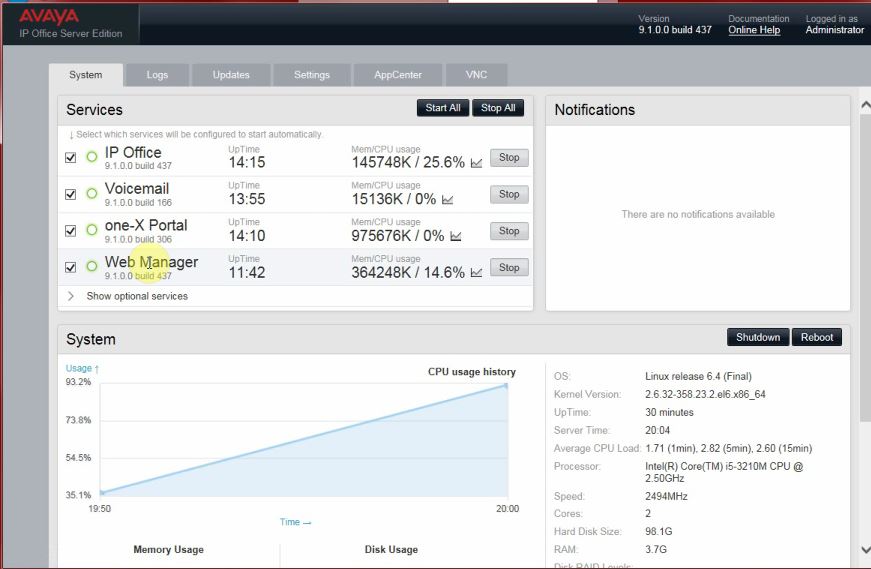This screenshot has height=569, width=871.
Task: Click the page scrollbar up arrow
Action: pyautogui.click(x=865, y=104)
